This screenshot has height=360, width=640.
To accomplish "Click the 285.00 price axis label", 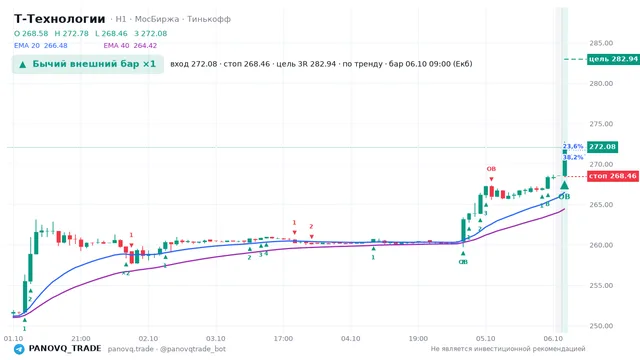I will point(601,43).
